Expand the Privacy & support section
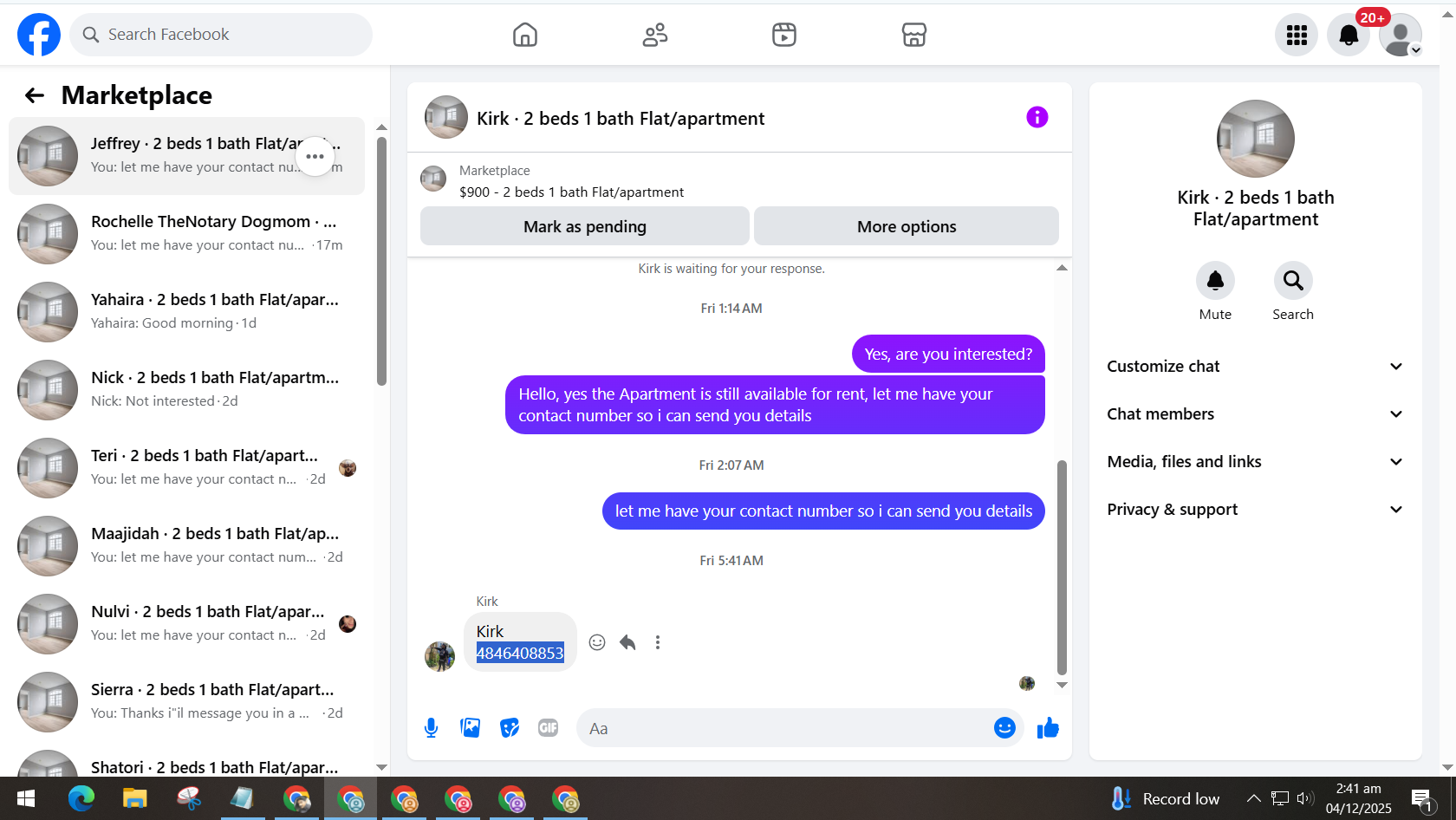1456x820 pixels. tap(1255, 510)
